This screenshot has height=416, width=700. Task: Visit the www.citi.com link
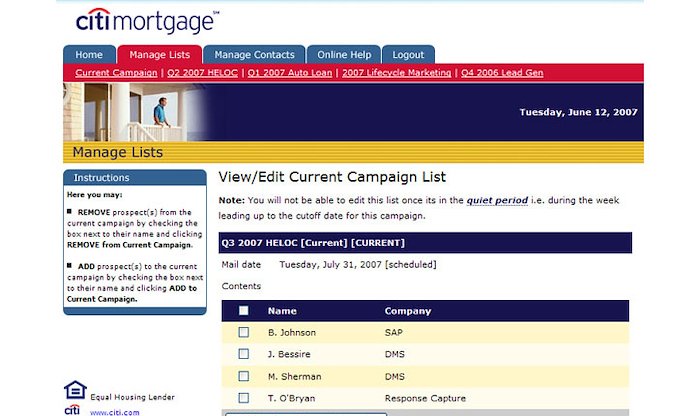(115, 412)
